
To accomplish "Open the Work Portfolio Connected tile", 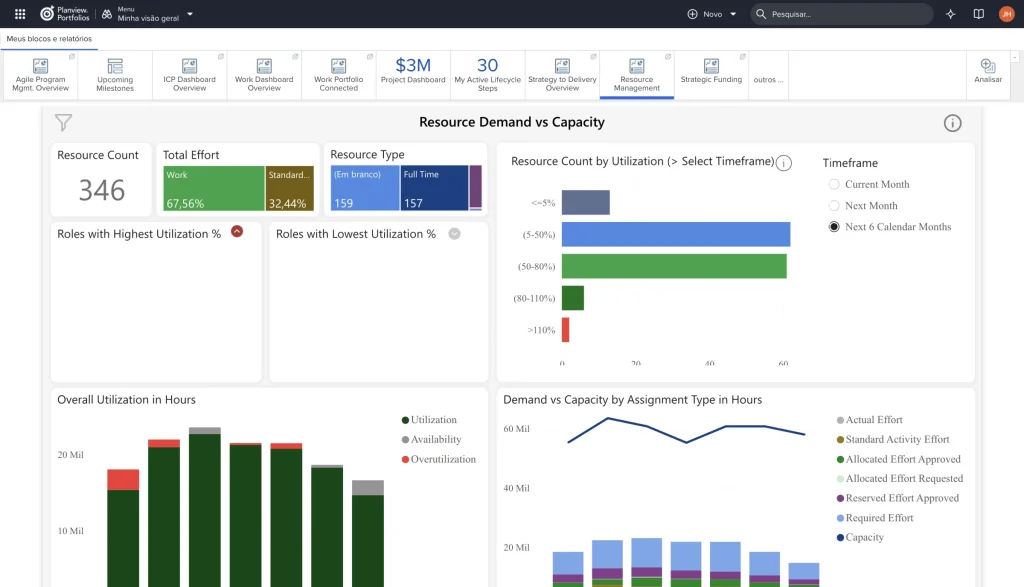I will (x=338, y=75).
